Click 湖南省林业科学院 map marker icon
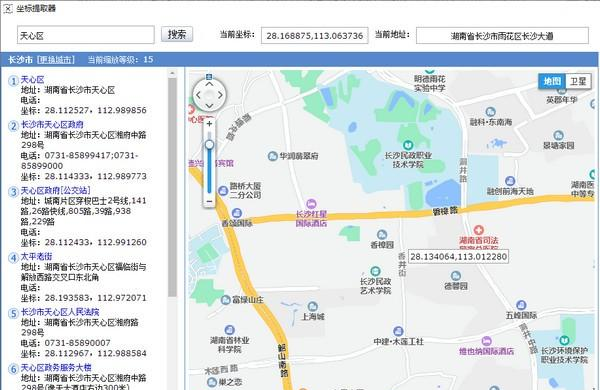This screenshot has height=390, width=600. [x=230, y=330]
